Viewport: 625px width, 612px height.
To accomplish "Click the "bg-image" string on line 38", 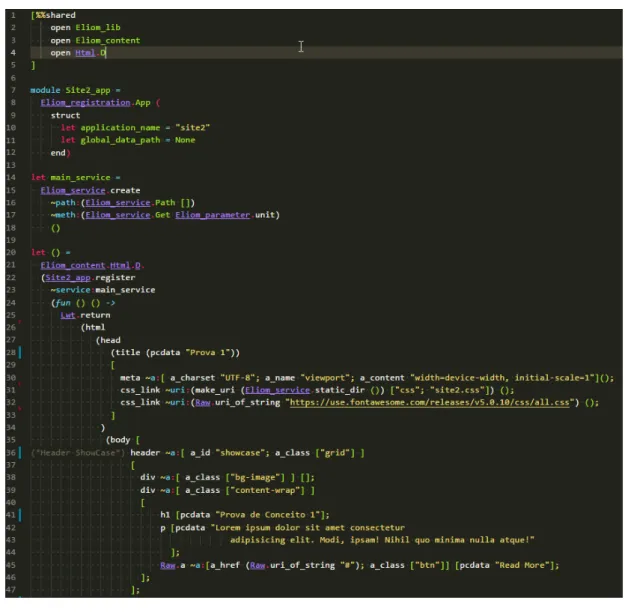I will click(255, 477).
